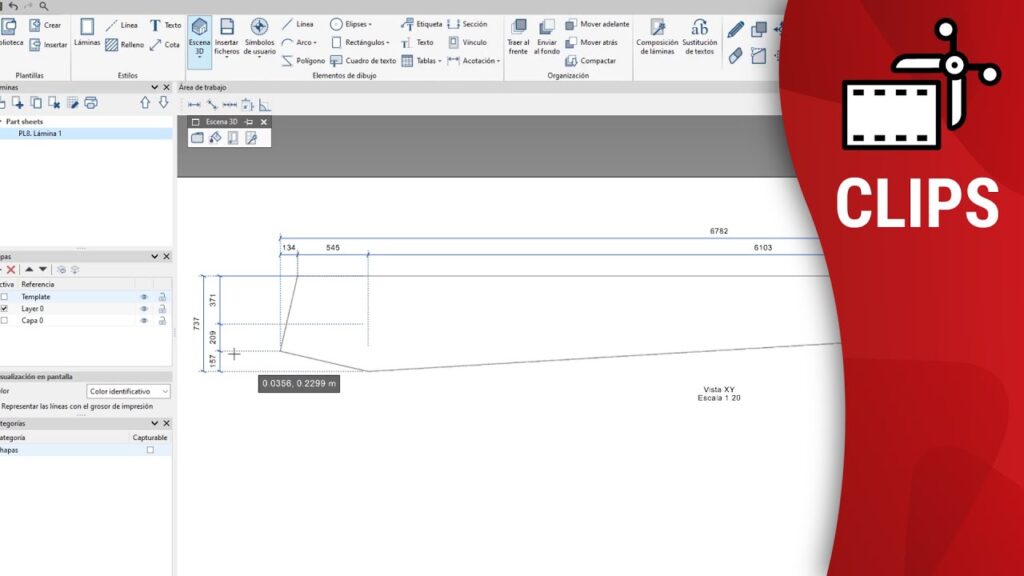
Task: Toggle the lock on Capa 0 layer
Action: click(x=161, y=321)
